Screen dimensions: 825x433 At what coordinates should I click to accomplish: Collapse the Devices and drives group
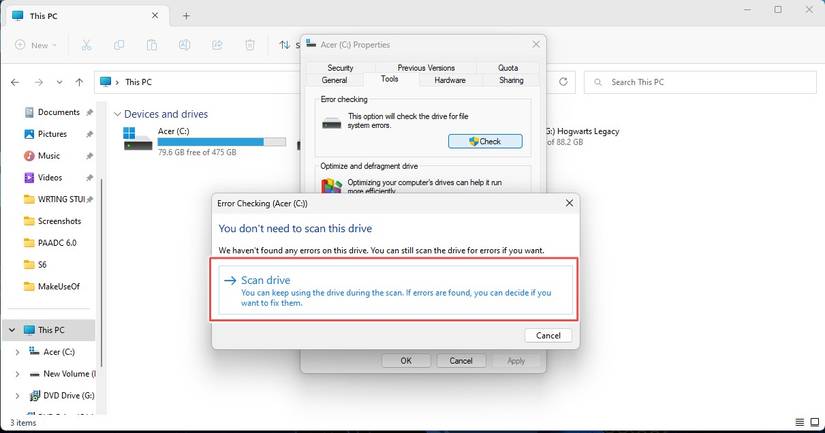click(x=117, y=114)
